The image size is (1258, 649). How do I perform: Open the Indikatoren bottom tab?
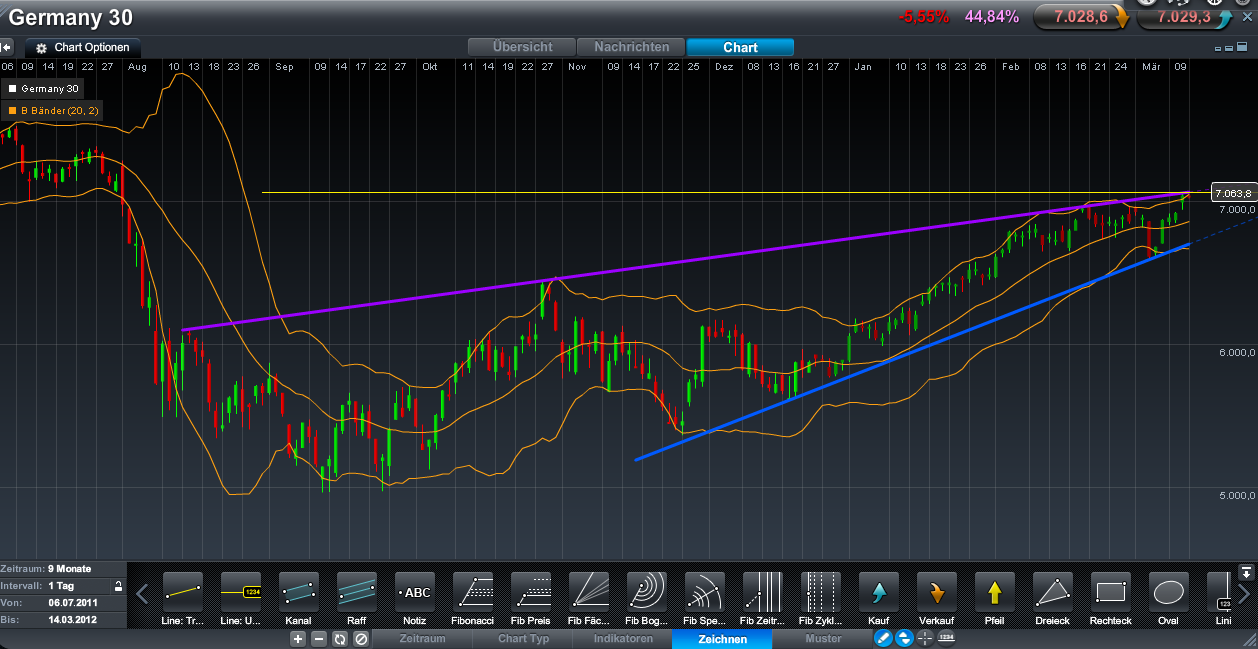click(x=622, y=638)
